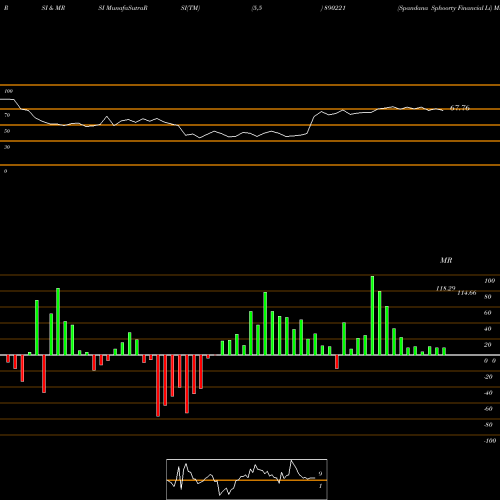Click the tallest green MR bar
Image resolution: width=500 pixels, height=500 pixels.
[x=372, y=315]
